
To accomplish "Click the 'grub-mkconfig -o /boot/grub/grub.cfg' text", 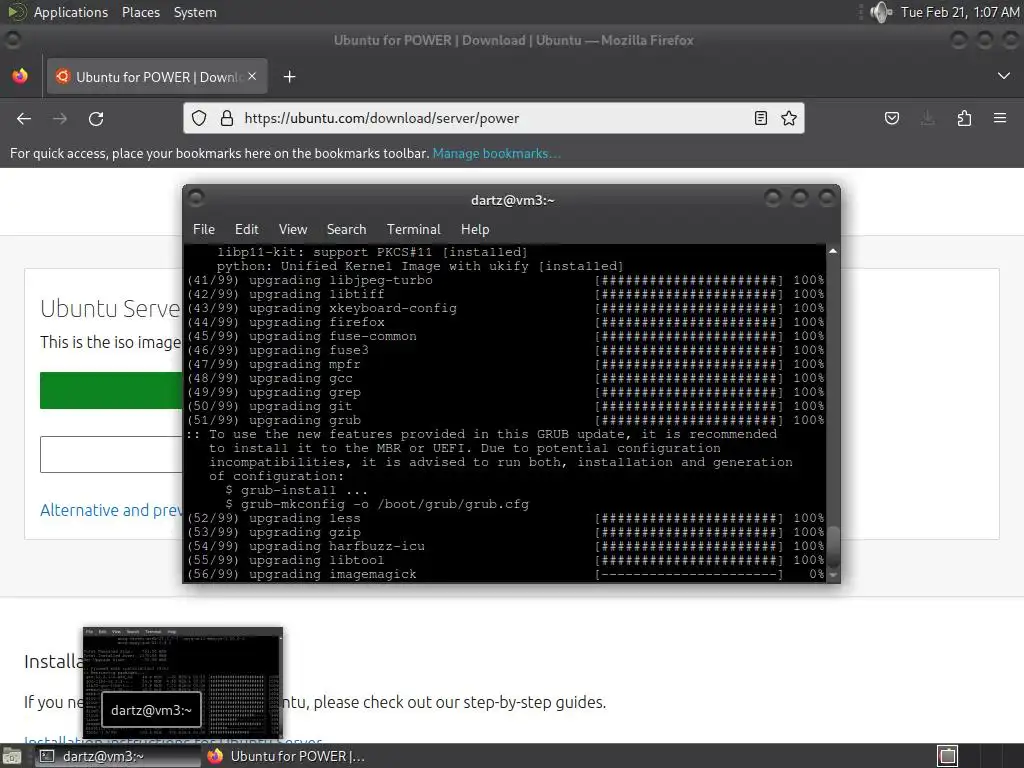I will click(385, 504).
